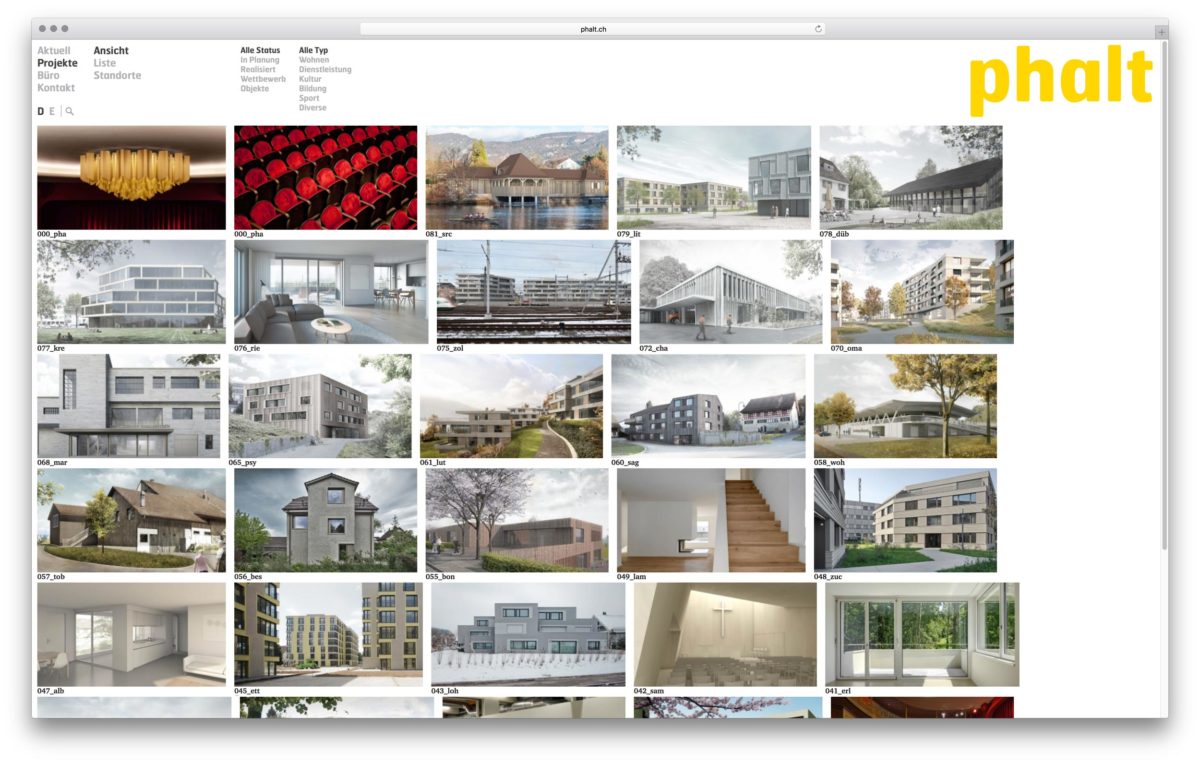This screenshot has width=1200, height=763.
Task: Open the Aktuell menu item
Action: point(54,51)
